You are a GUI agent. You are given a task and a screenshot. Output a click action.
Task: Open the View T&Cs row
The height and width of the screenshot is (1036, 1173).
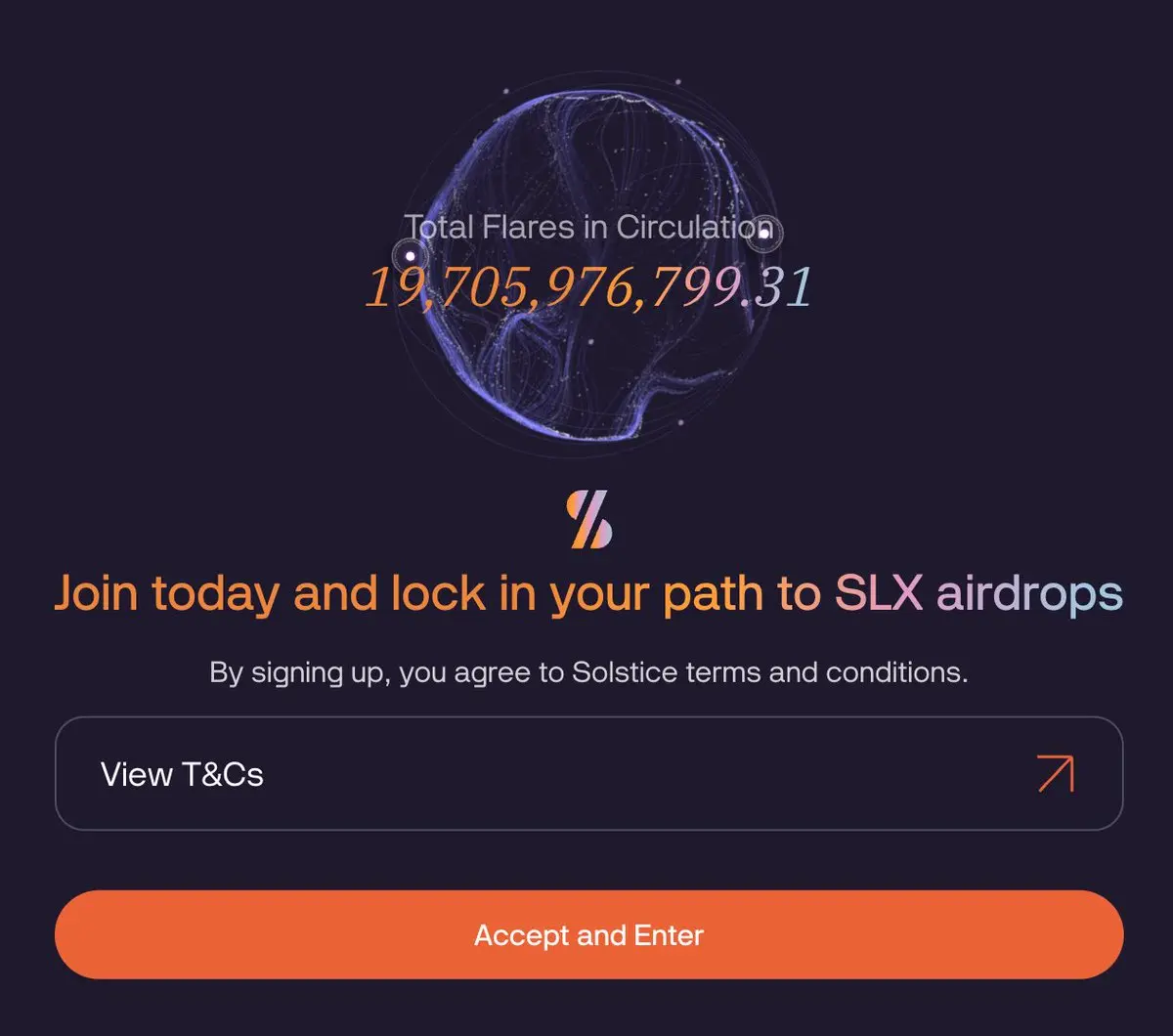click(589, 773)
